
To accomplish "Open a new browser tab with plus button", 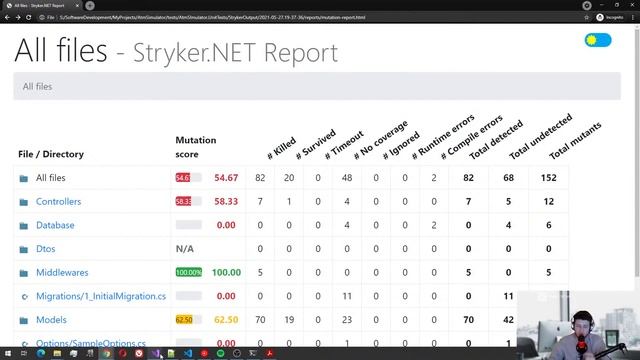I will 90,5.
